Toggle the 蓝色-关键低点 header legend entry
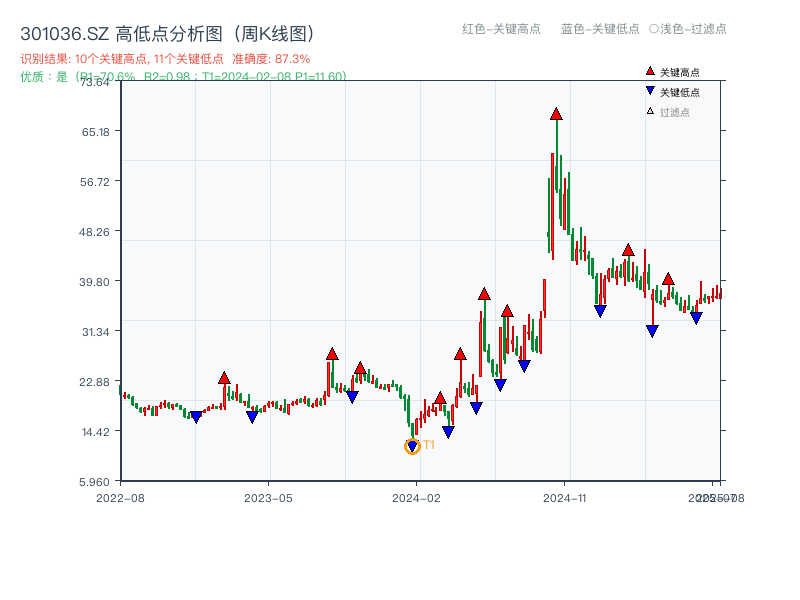The image size is (800, 600). [600, 29]
